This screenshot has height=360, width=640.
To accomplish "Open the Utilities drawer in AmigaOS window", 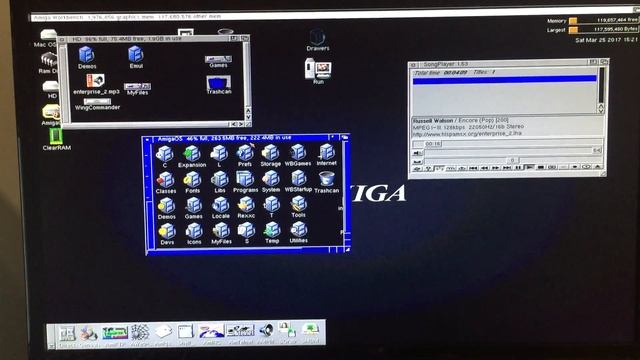I will pyautogui.click(x=298, y=232).
